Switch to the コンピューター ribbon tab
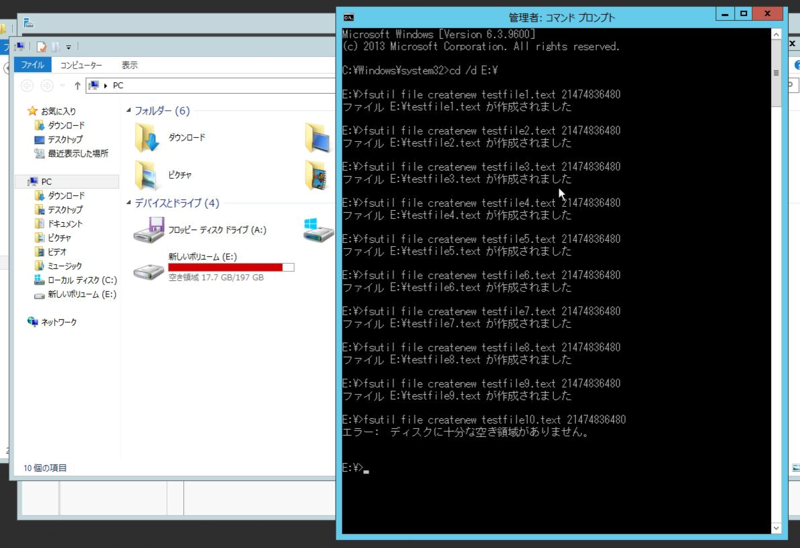This screenshot has width=800, height=548. click(81, 65)
